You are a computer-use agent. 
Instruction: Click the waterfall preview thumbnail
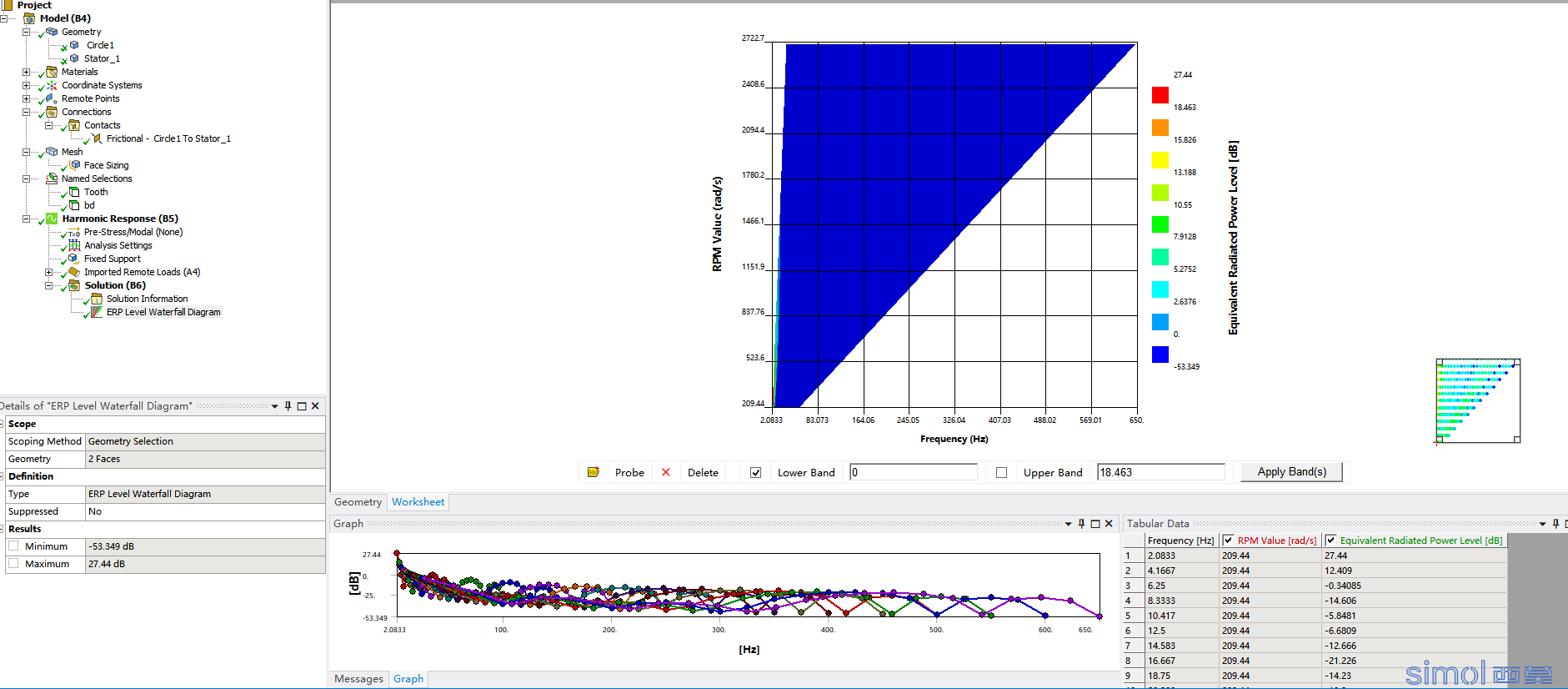coord(1478,401)
